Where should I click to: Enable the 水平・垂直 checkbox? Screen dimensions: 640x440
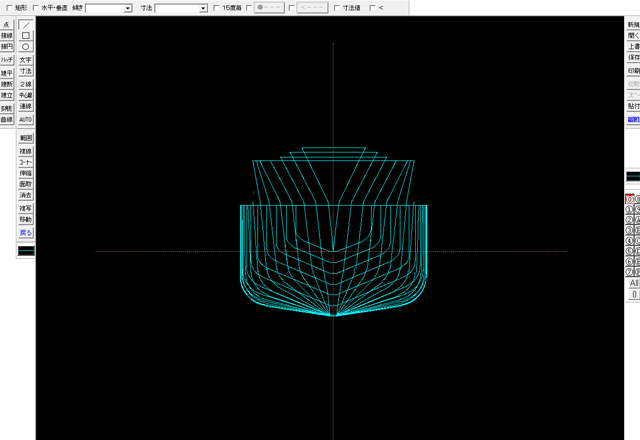click(x=36, y=8)
